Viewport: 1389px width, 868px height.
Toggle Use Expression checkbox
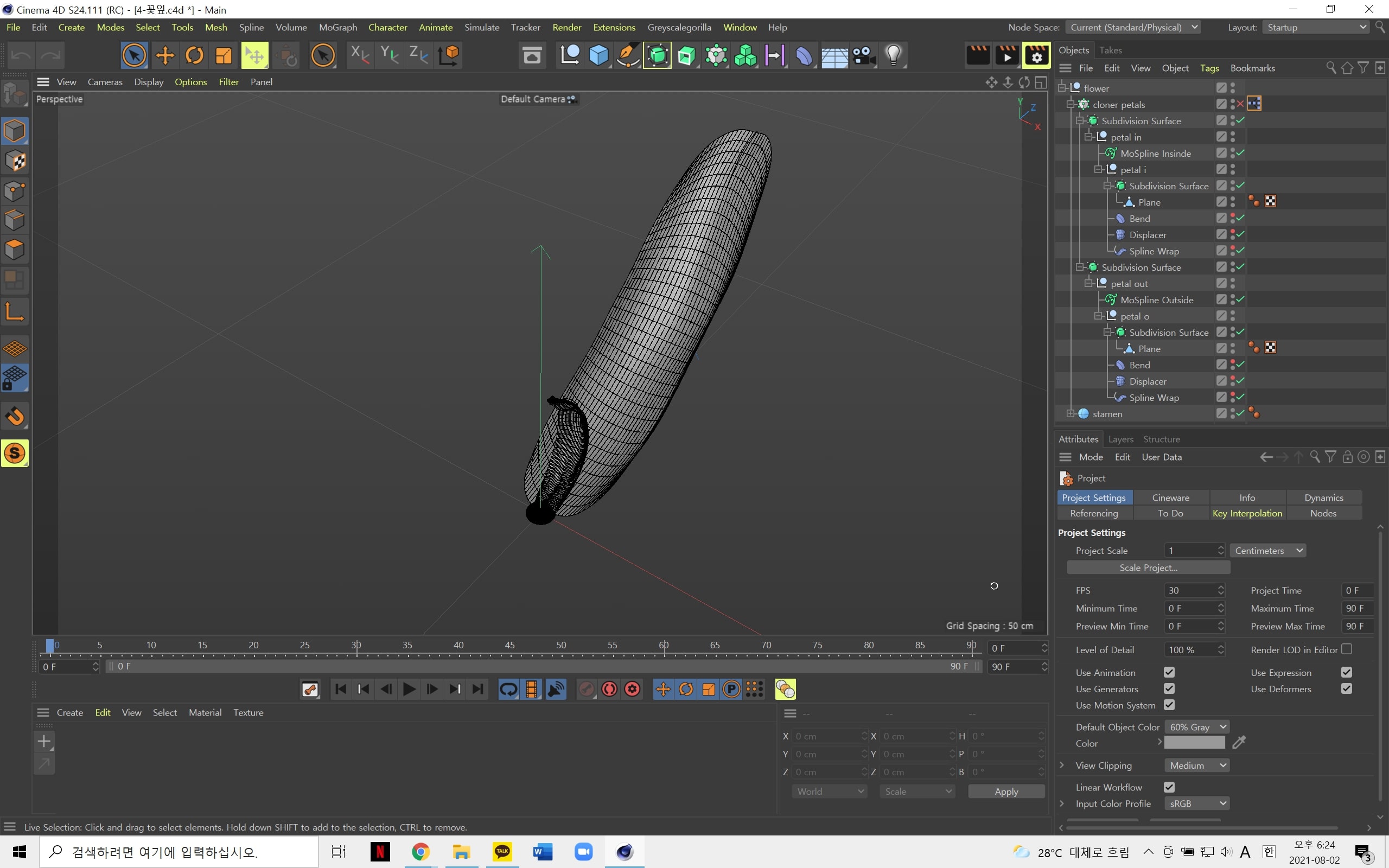click(x=1347, y=672)
